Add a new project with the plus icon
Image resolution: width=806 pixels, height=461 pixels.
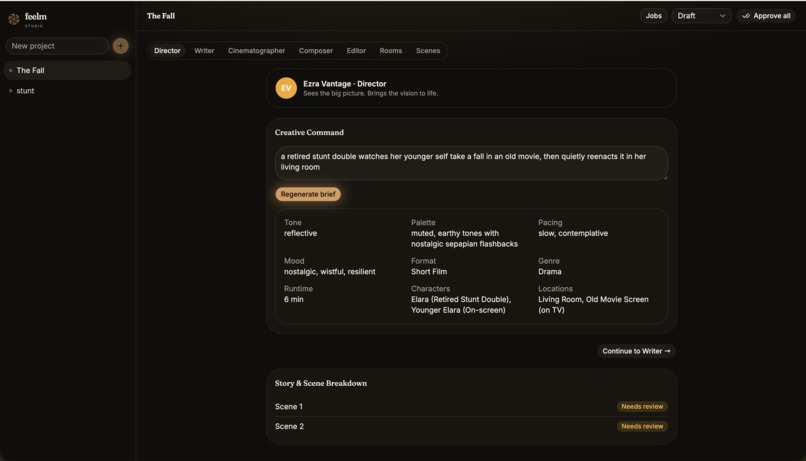[x=120, y=46]
